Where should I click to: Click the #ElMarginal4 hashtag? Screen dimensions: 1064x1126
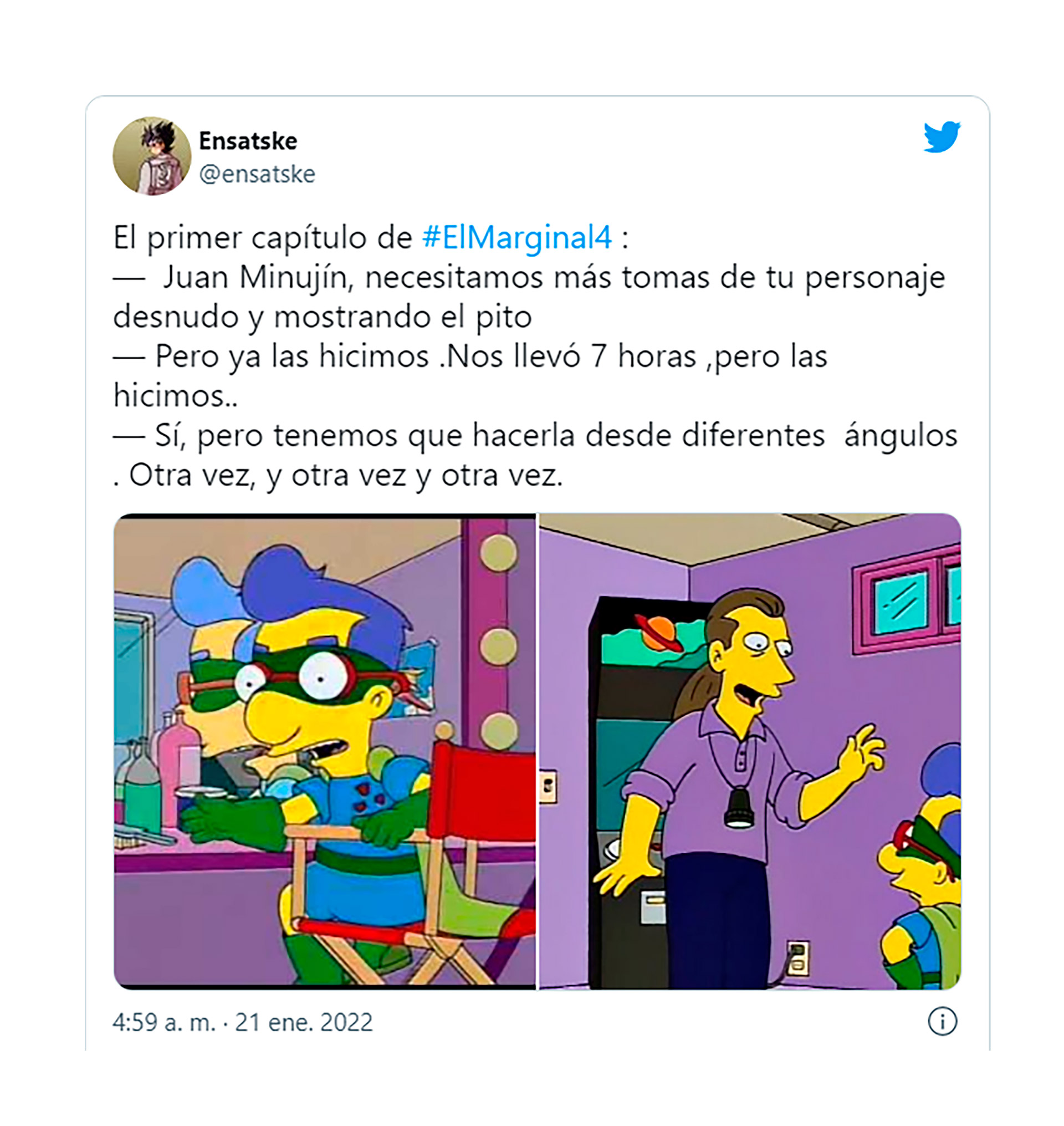coord(517,238)
